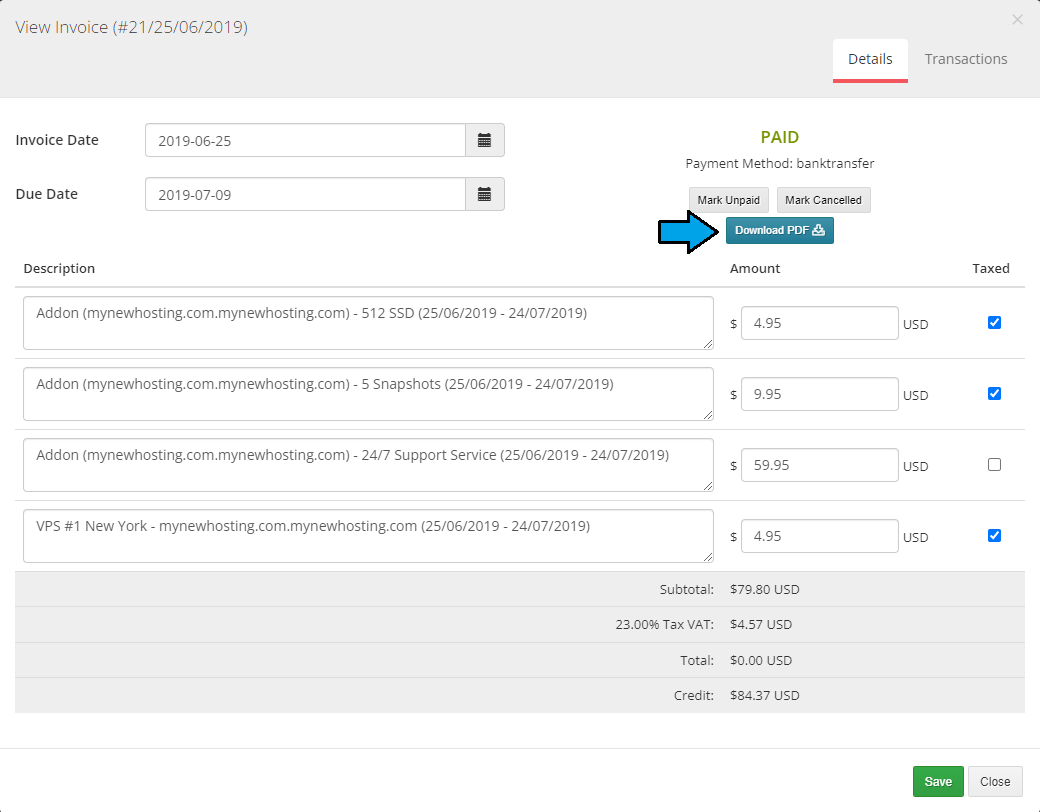The image size is (1040, 812).
Task: Open the Due Date calendar picker
Action: tap(485, 194)
